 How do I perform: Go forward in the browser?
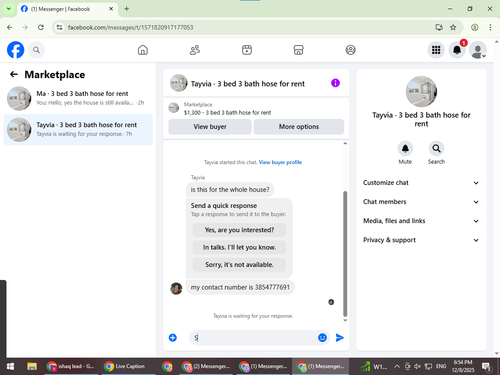pos(25,27)
